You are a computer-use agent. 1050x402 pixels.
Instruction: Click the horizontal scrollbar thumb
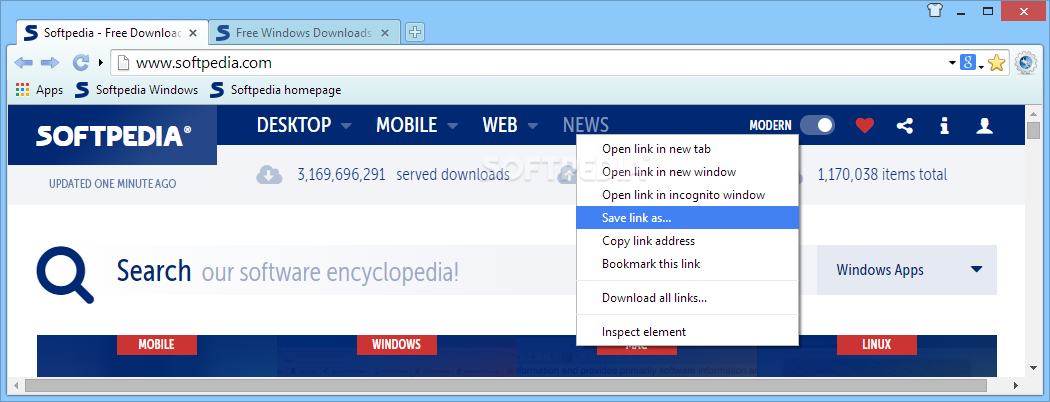point(506,385)
